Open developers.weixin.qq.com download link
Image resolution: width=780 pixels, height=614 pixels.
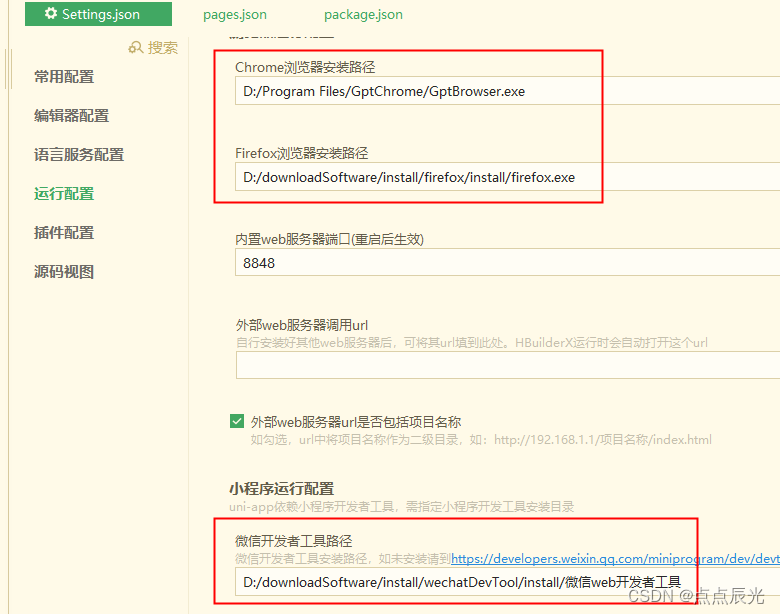615,559
